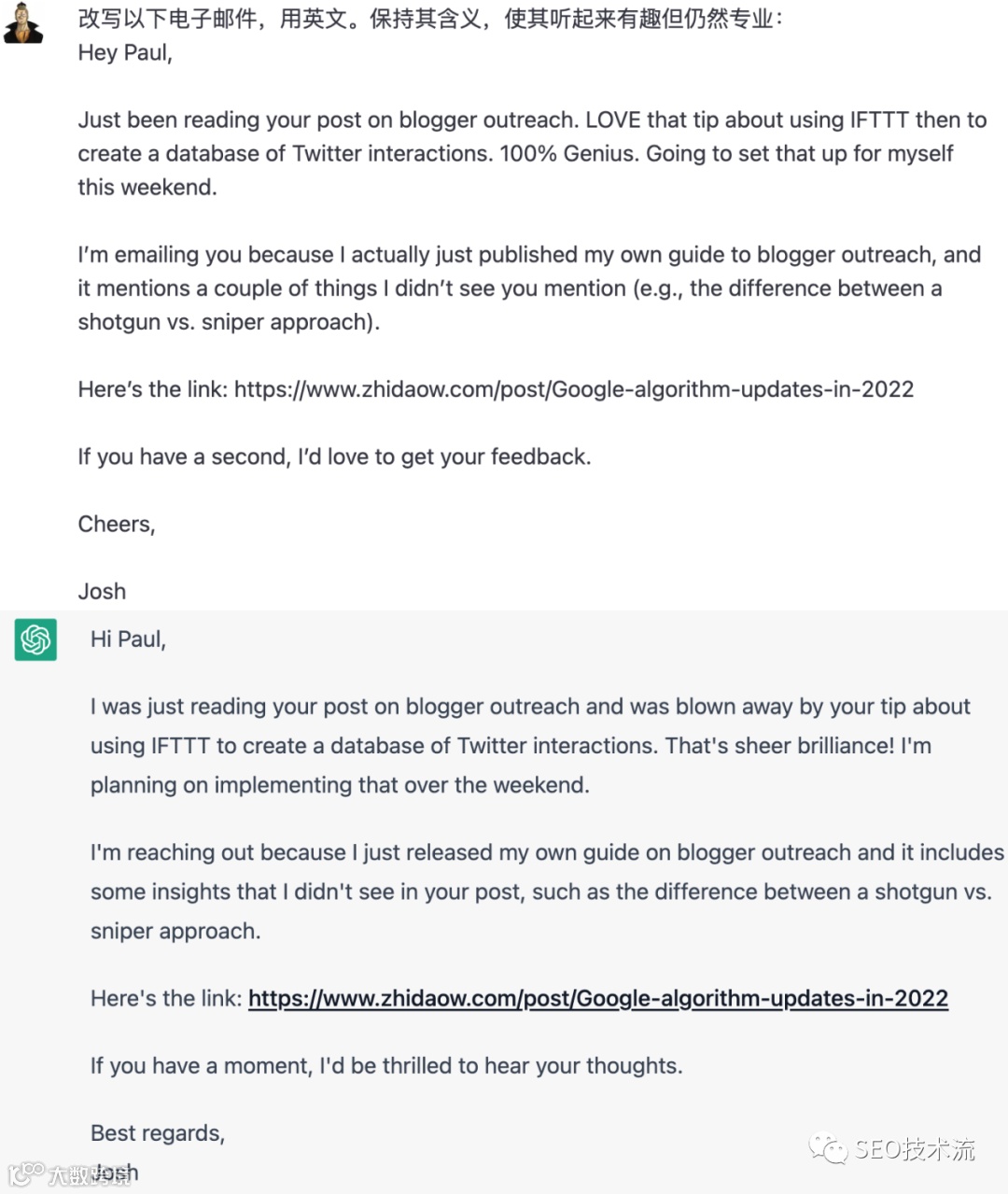Click the SEO技术流 watermark text
The width and height of the screenshot is (1008, 1194).
coord(915,1149)
